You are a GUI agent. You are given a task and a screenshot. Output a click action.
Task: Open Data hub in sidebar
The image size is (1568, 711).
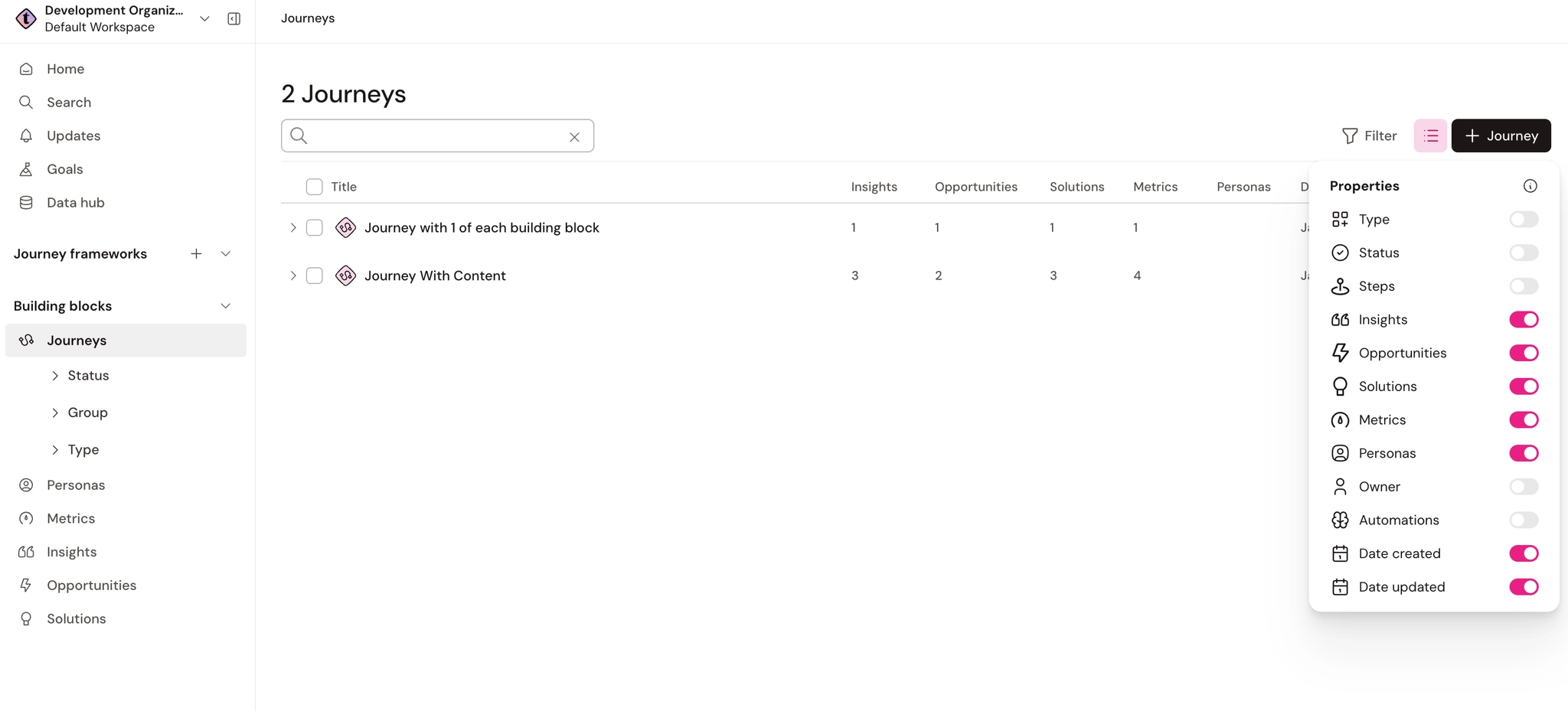(x=75, y=203)
